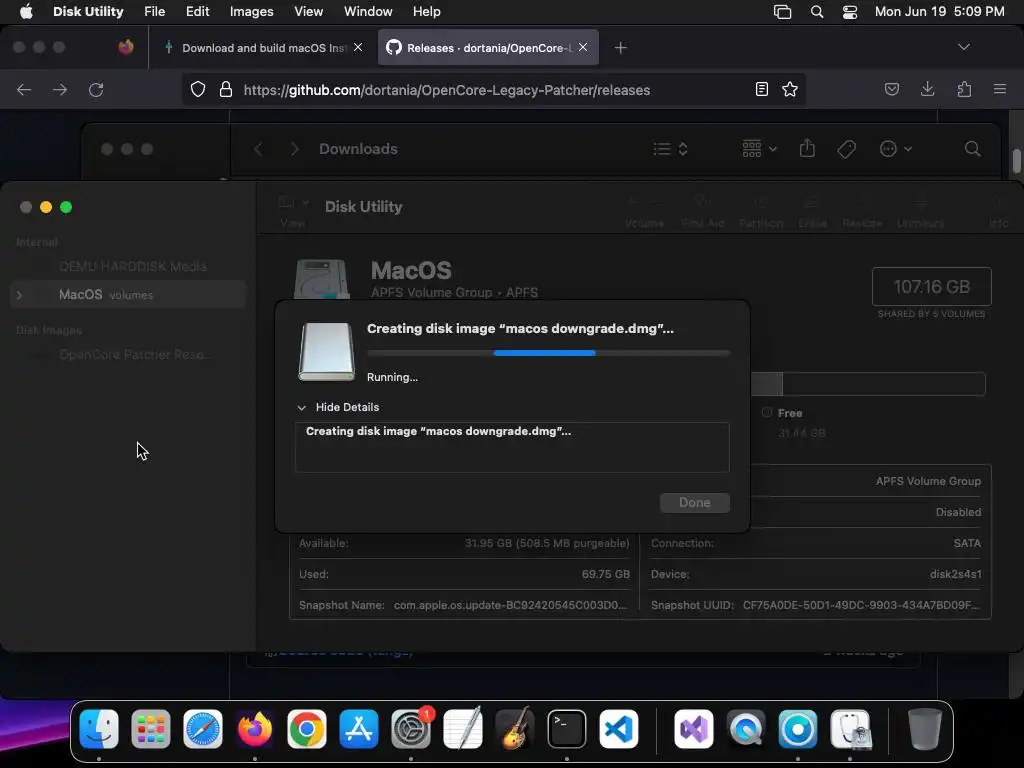Image resolution: width=1024 pixels, height=768 pixels.
Task: Click the Device disk2s4s1 value
Action: [955, 574]
